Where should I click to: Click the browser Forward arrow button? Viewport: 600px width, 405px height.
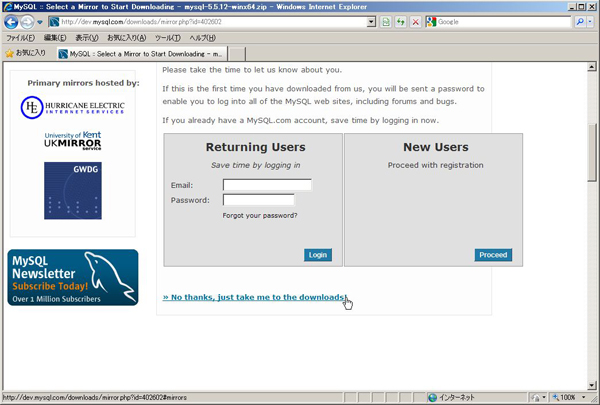tap(27, 22)
